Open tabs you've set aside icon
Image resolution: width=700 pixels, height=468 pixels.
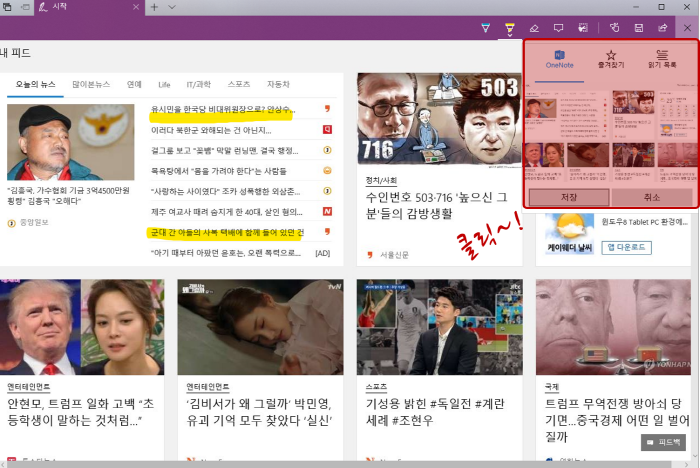tap(7, 7)
